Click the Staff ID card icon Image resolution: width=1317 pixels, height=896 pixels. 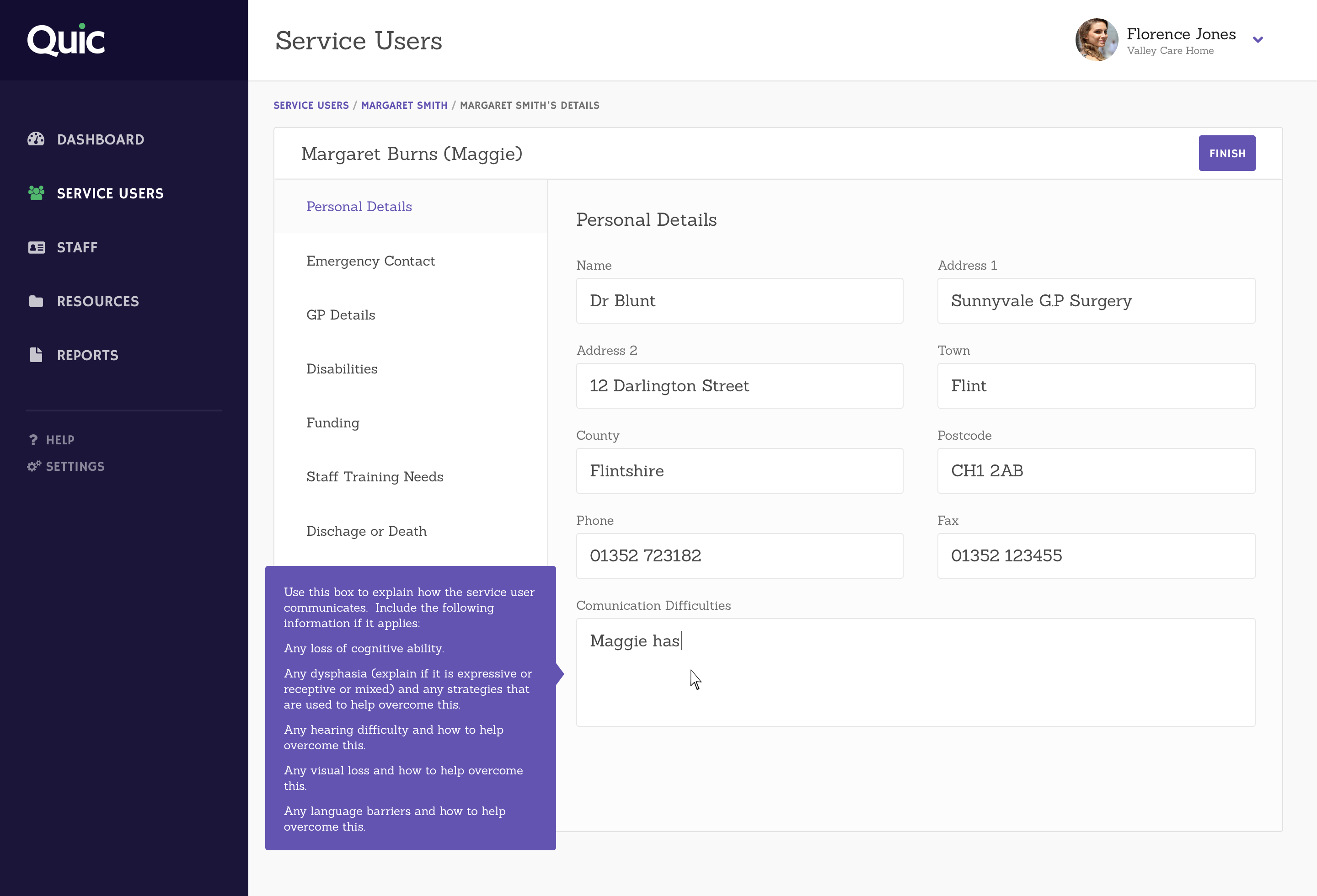click(36, 247)
